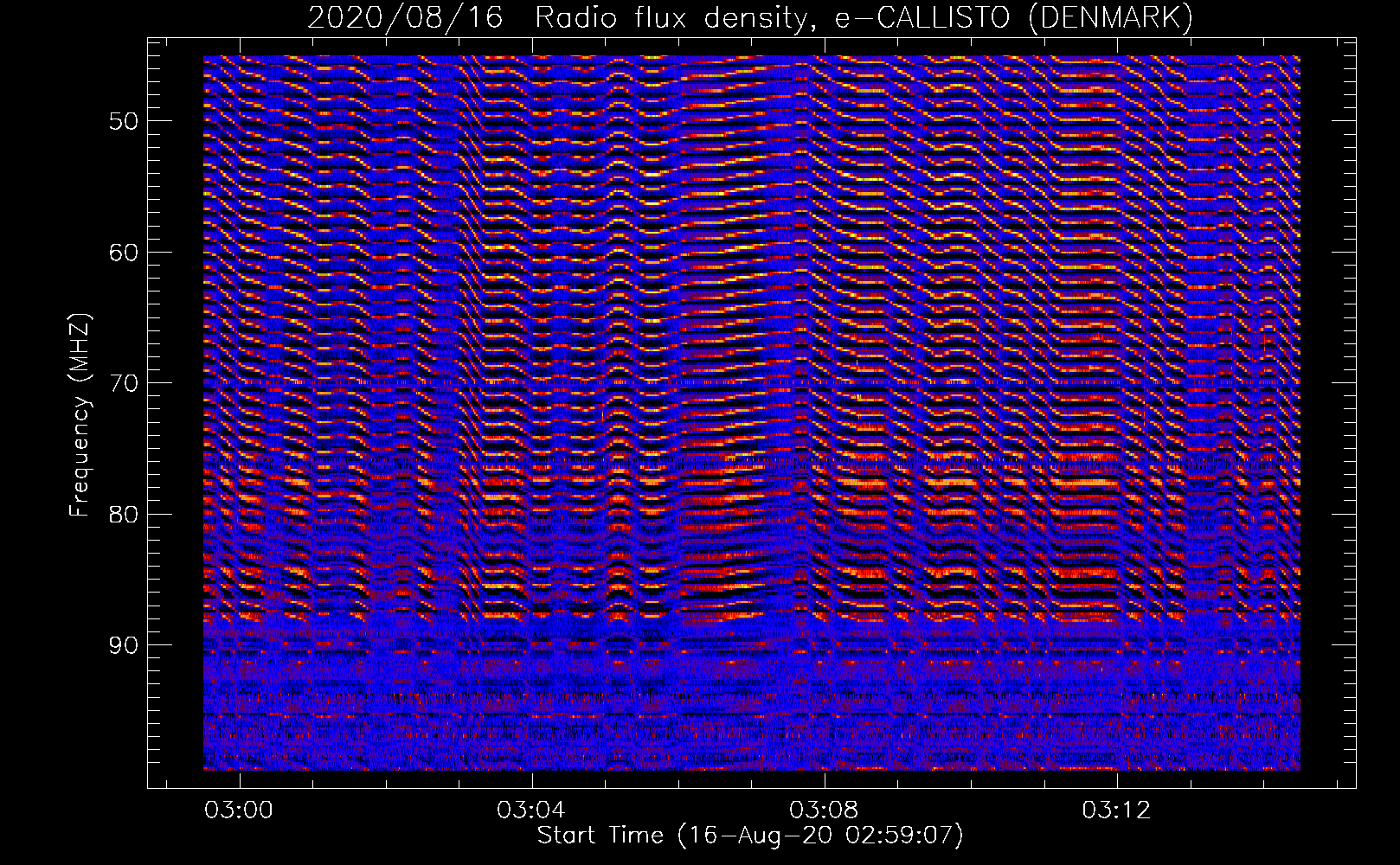Click the "90" frequency tick label
This screenshot has height=865, width=1400.
pyautogui.click(x=124, y=646)
